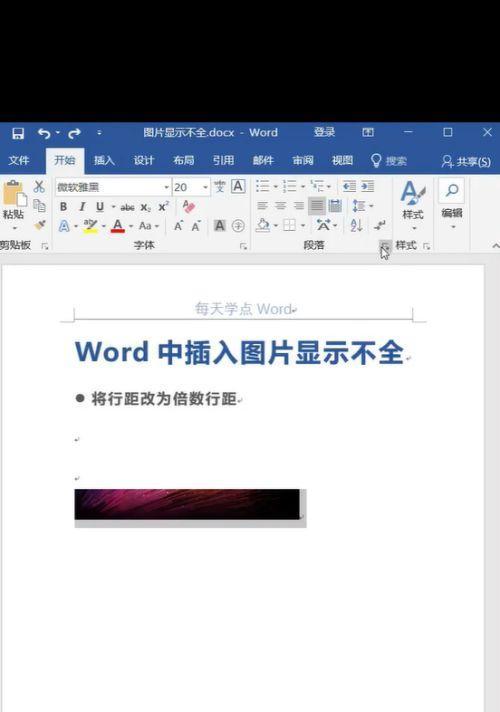Apply text effects glowing A icon

pos(64,226)
